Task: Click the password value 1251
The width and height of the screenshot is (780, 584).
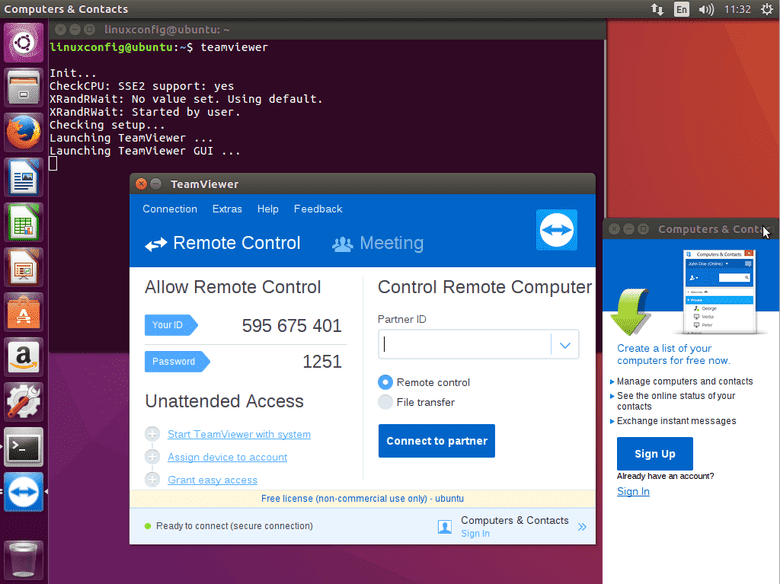Action: (x=322, y=362)
